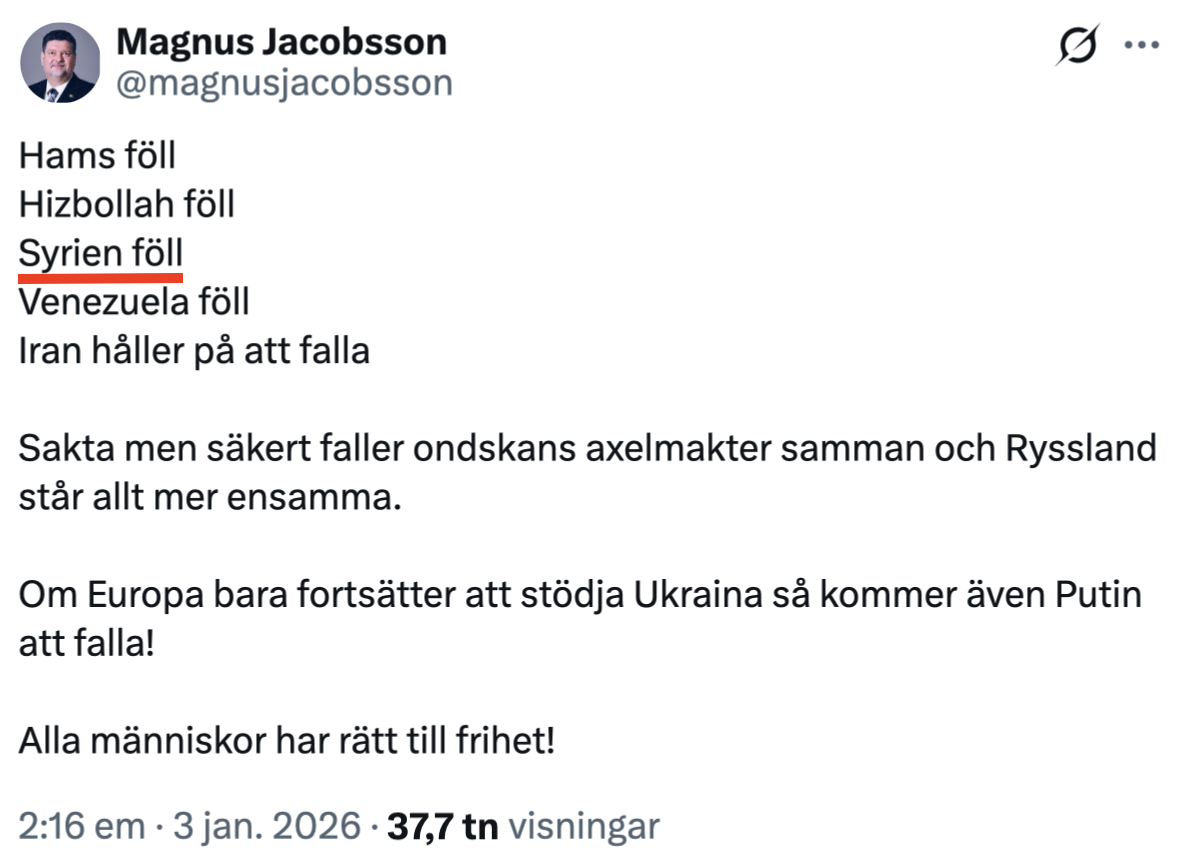Click the 'Iran håller på att falla' line
This screenshot has height=868, width=1196.
pyautogui.click(x=194, y=350)
